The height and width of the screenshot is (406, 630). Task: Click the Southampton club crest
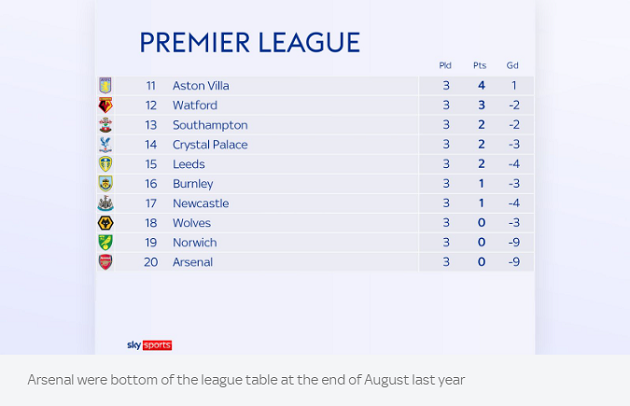(105, 125)
